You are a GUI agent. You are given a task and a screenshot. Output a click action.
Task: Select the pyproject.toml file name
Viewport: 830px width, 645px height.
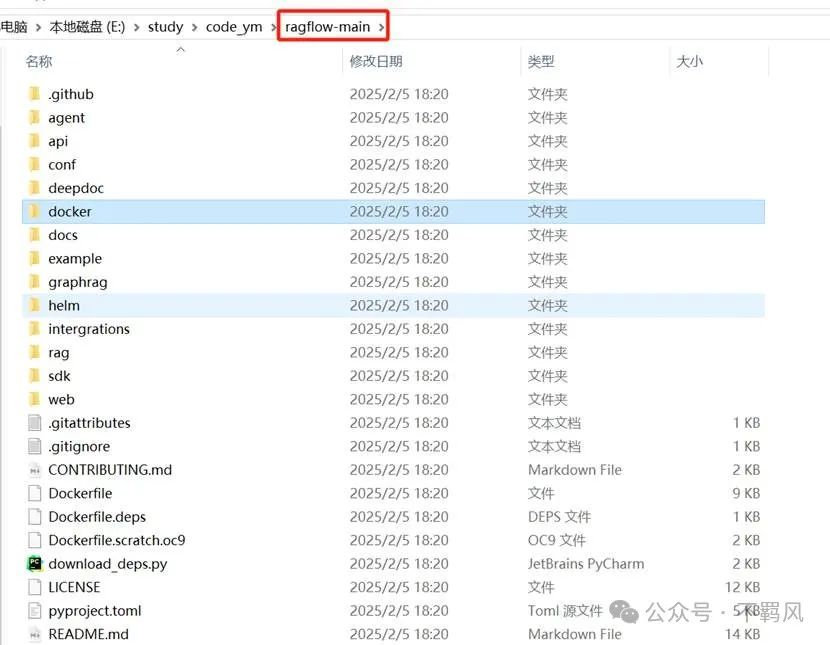pyautogui.click(x=95, y=611)
